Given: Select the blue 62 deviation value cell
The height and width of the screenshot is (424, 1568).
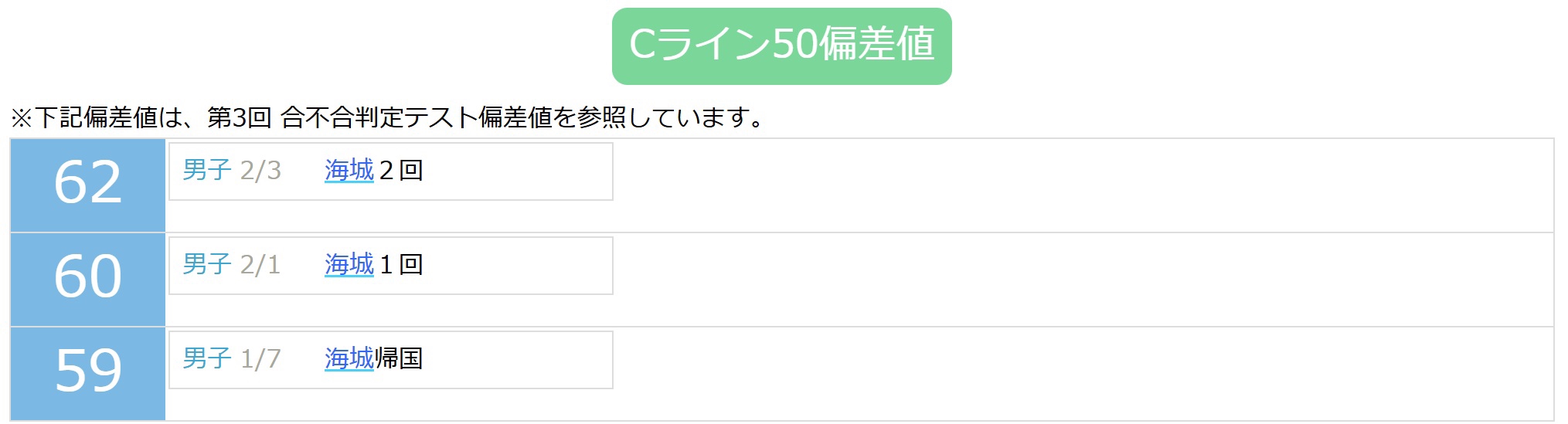Looking at the screenshot, I should tap(88, 185).
